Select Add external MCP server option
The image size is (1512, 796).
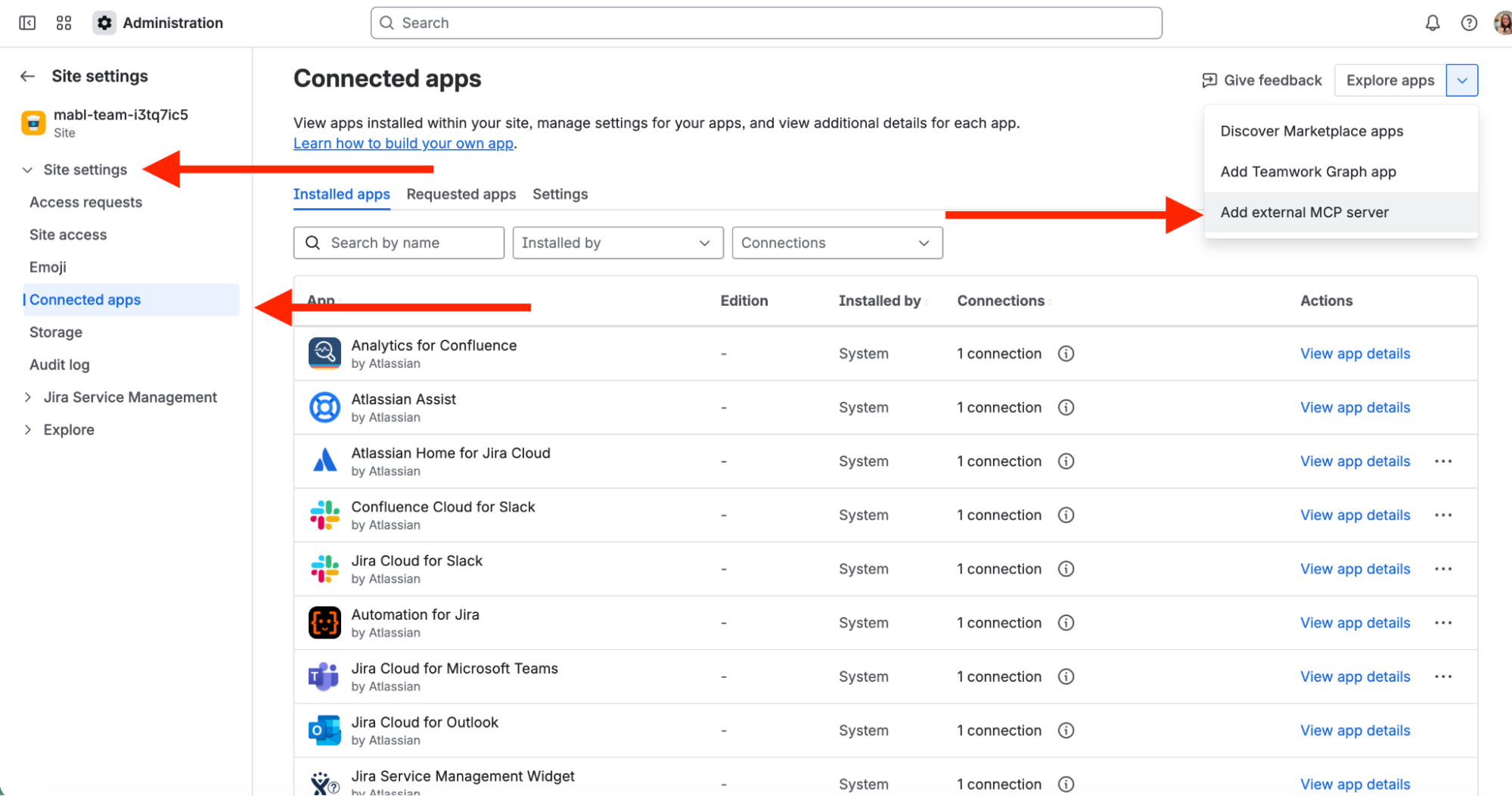point(1304,213)
